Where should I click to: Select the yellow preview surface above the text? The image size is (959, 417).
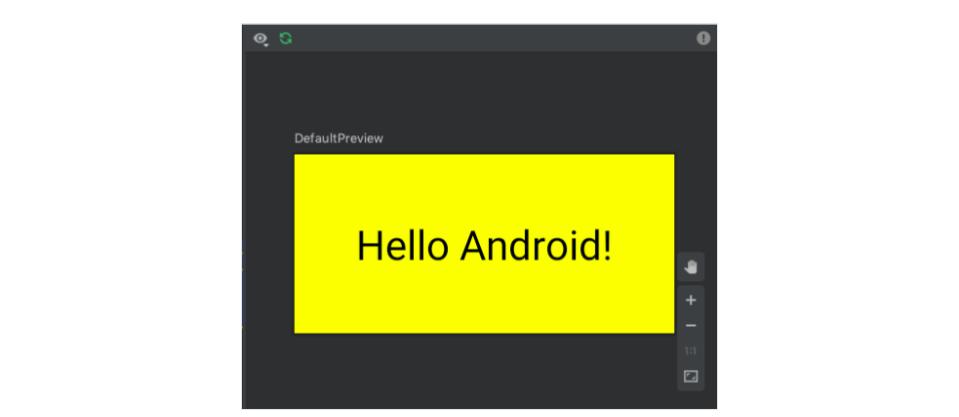pos(484,185)
